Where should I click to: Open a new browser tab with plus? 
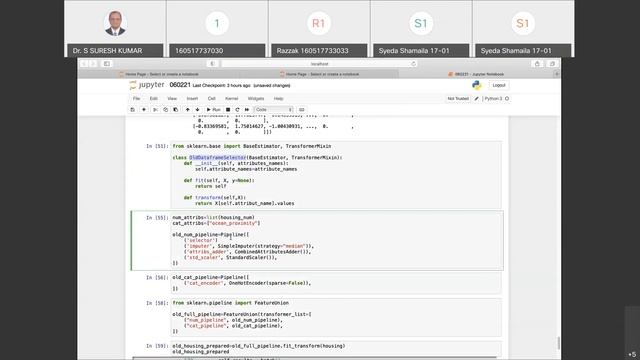click(x=557, y=74)
